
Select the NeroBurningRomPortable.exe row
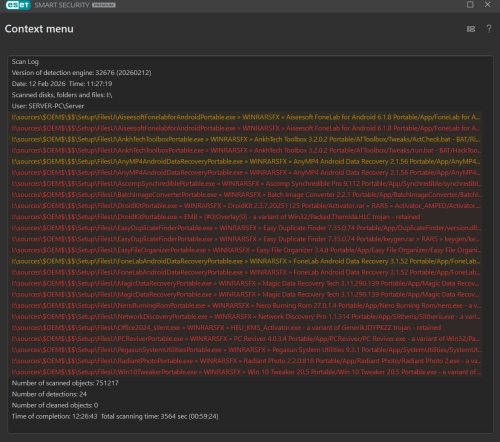click(246, 305)
